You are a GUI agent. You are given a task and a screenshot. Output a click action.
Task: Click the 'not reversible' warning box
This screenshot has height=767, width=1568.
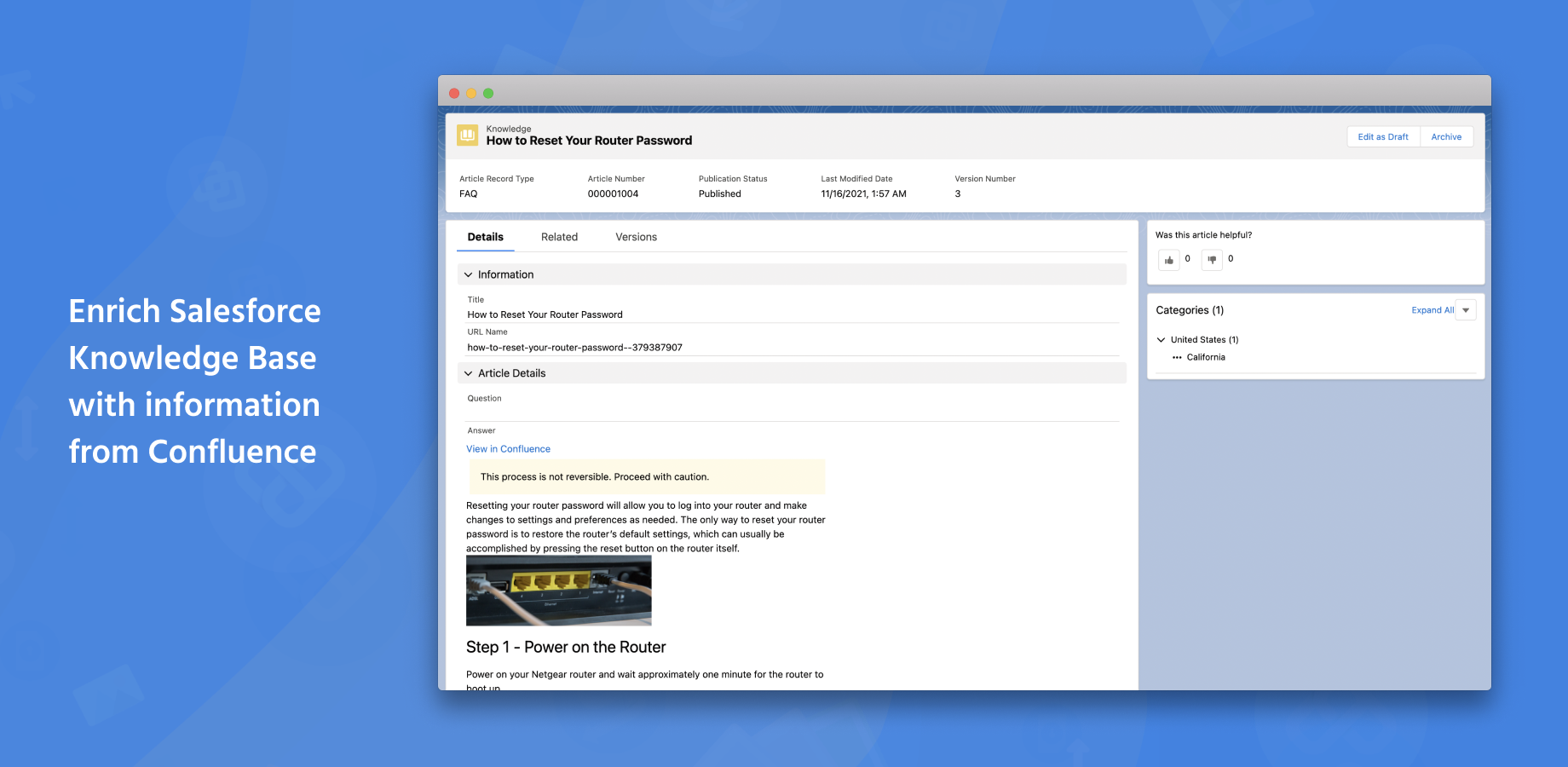point(647,476)
